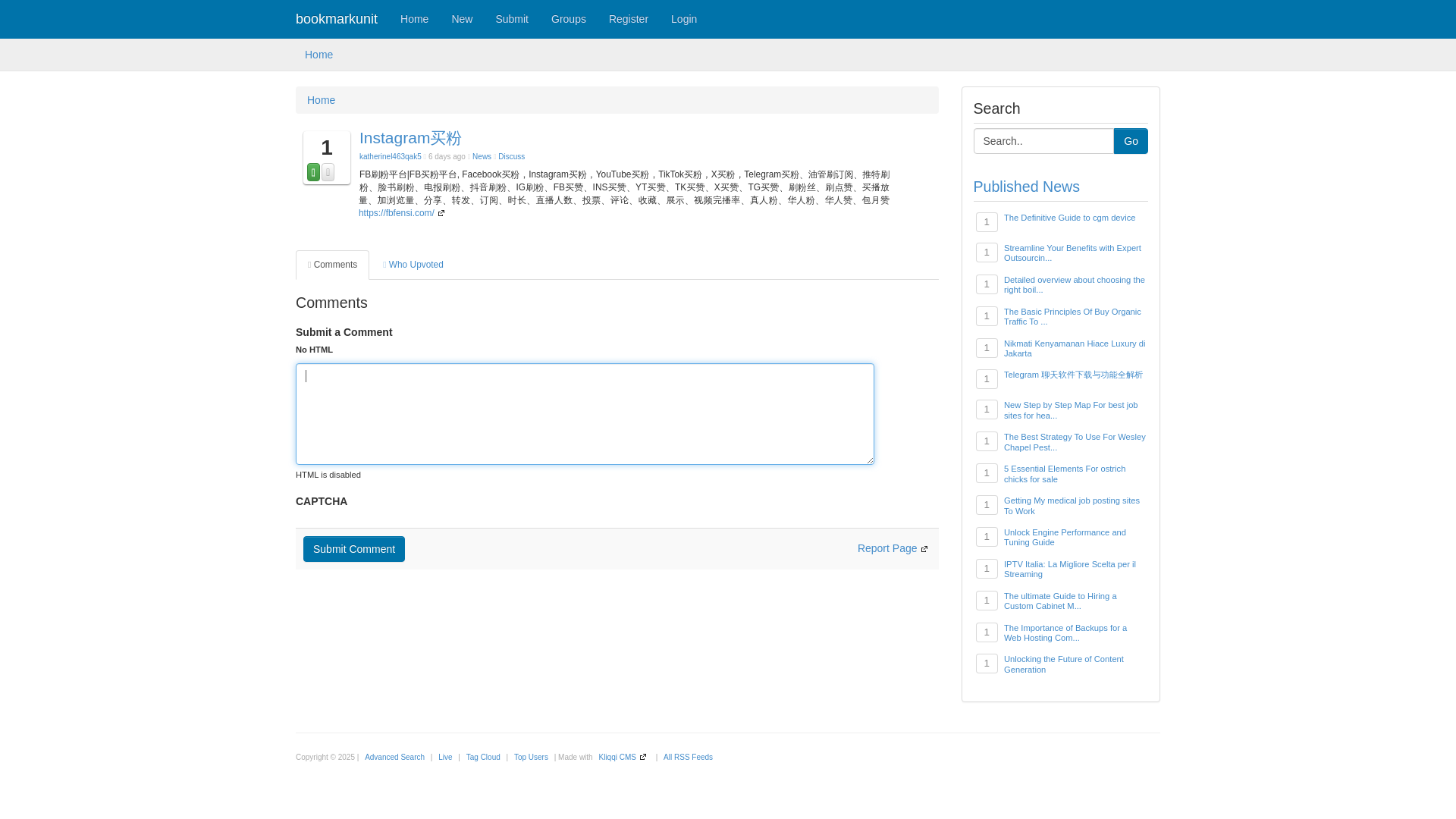Switch to the Who Upvoted tab
The height and width of the screenshot is (819, 1456).
[413, 265]
